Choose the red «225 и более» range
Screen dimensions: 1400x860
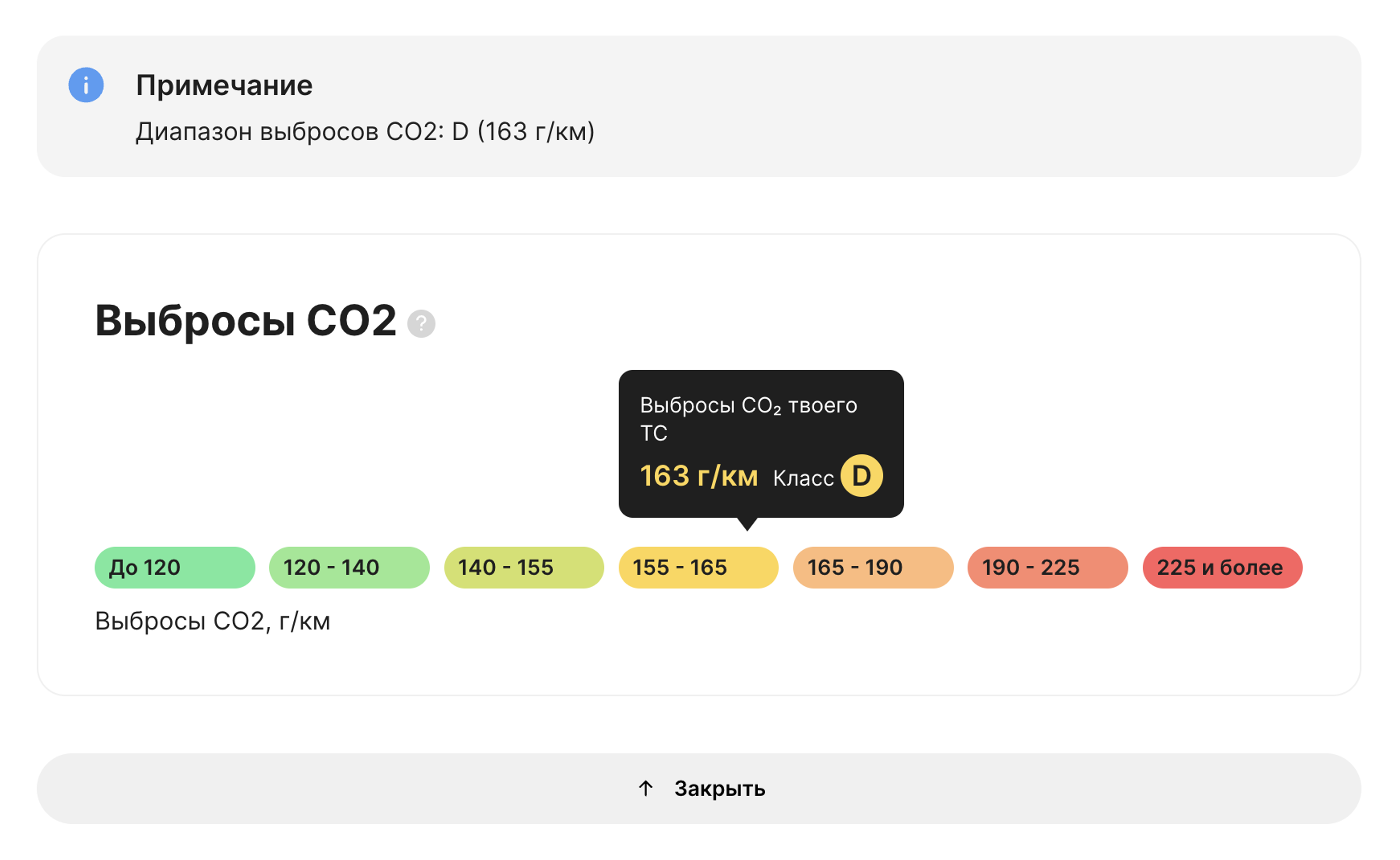pos(1222,568)
